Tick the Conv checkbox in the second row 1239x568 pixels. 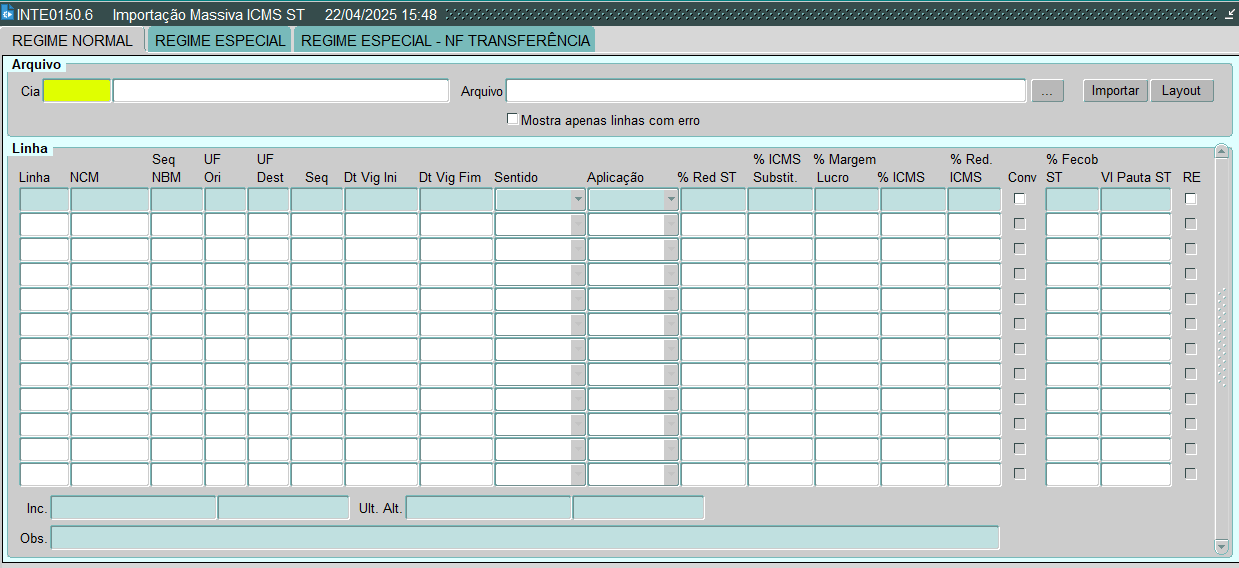(x=1020, y=224)
